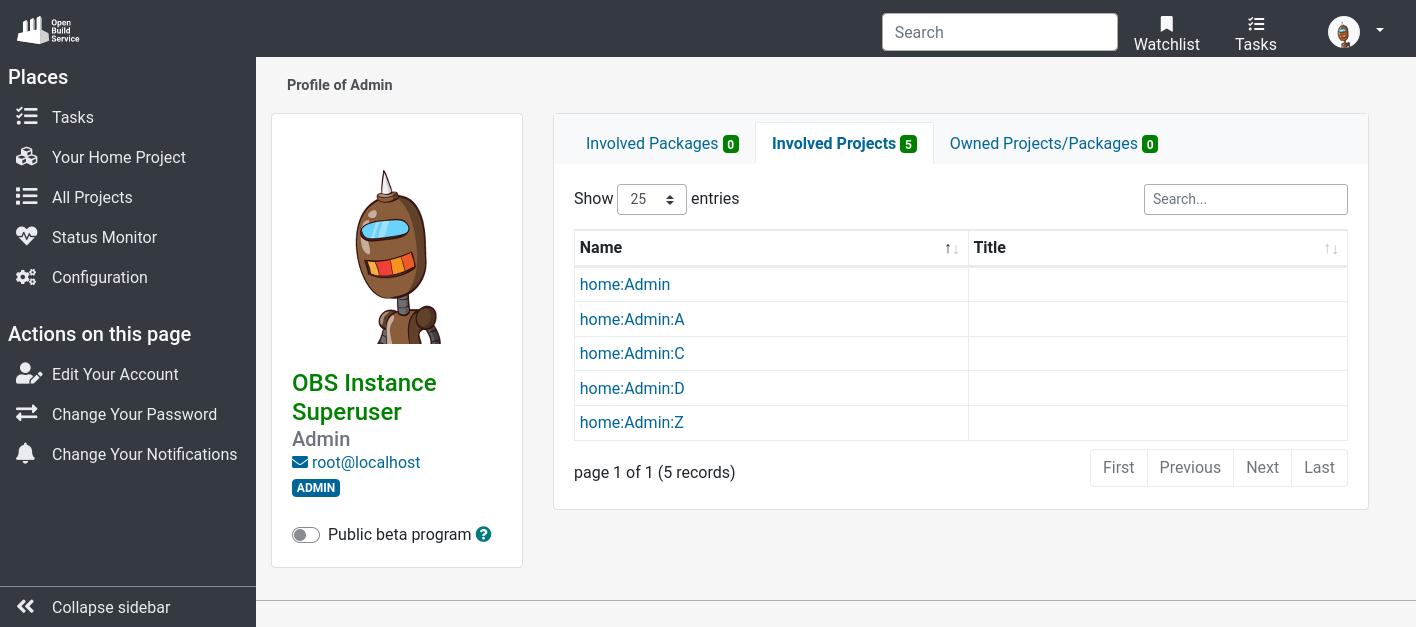Expand the user avatar menu caret
This screenshot has width=1416, height=627.
click(x=1380, y=31)
